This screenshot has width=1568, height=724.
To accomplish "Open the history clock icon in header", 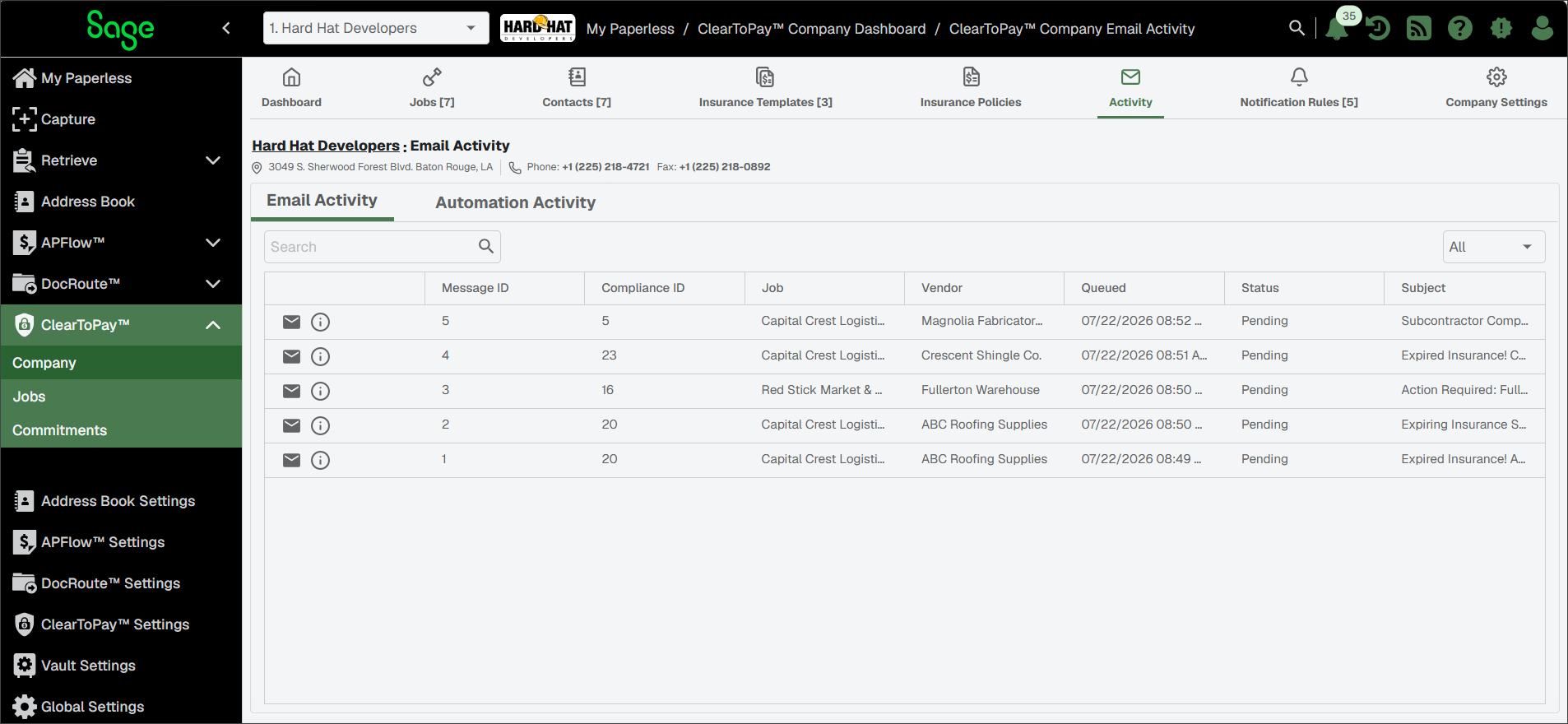I will tap(1378, 29).
